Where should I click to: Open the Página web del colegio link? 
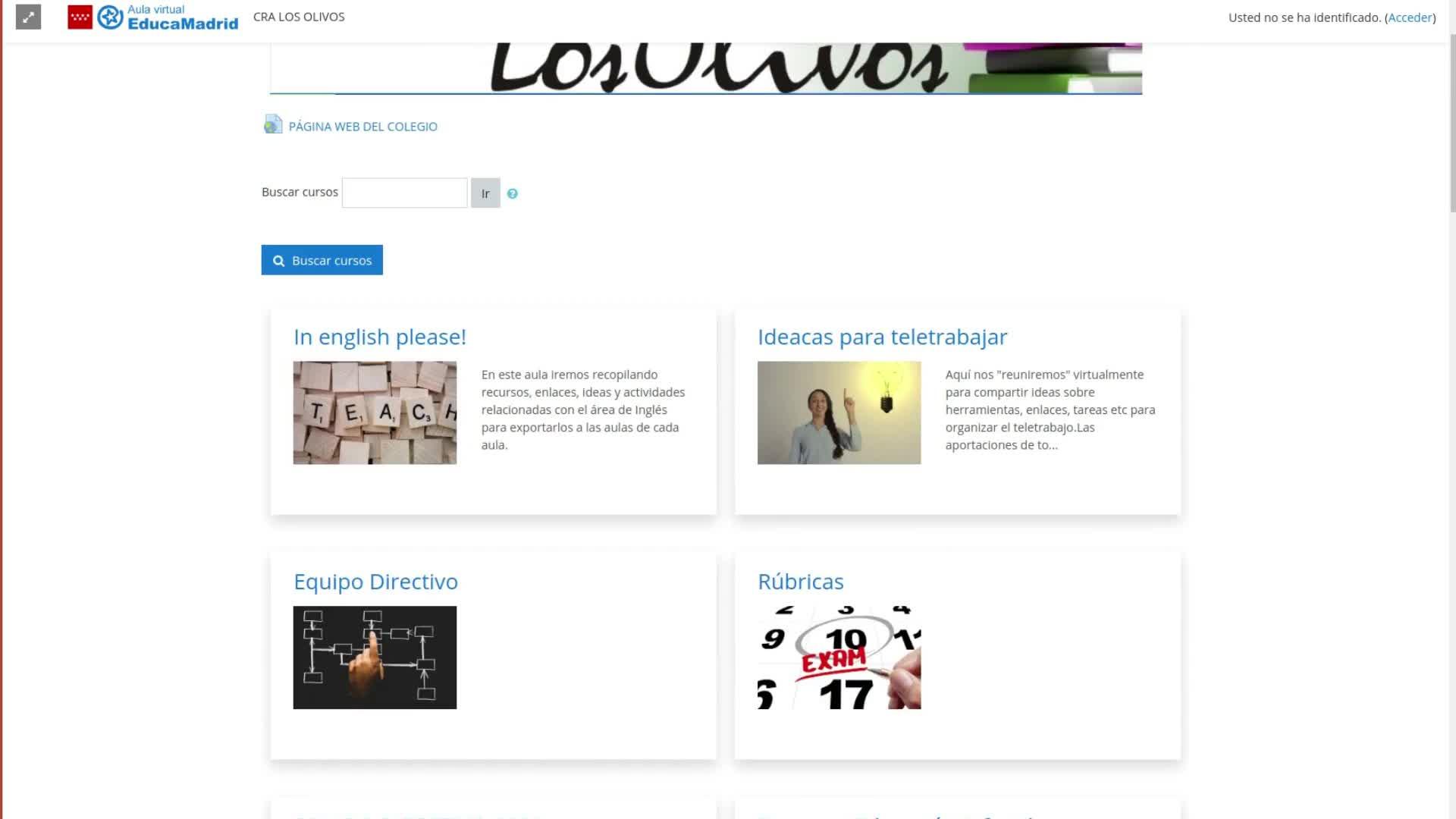click(362, 127)
